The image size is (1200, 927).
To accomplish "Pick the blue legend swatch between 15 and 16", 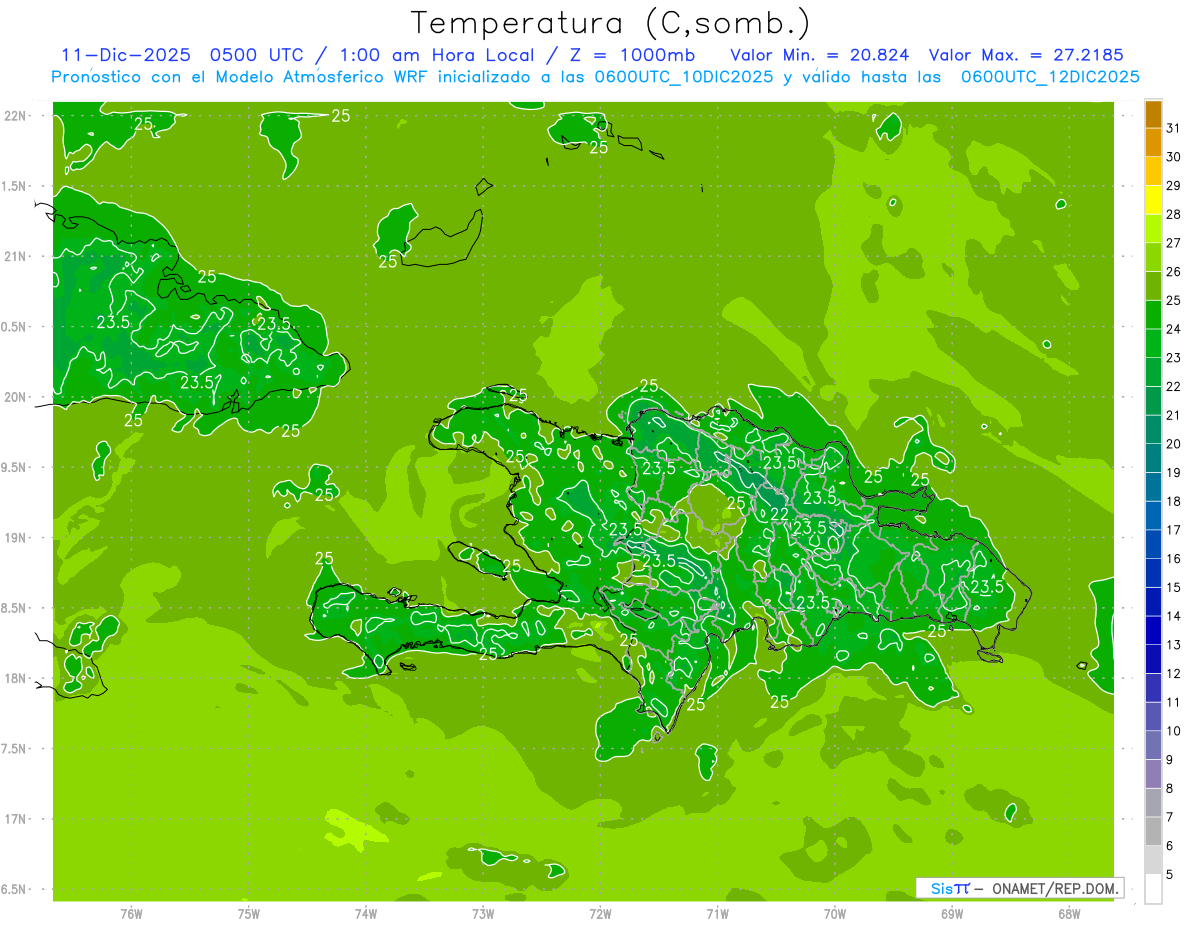I will click(1153, 573).
